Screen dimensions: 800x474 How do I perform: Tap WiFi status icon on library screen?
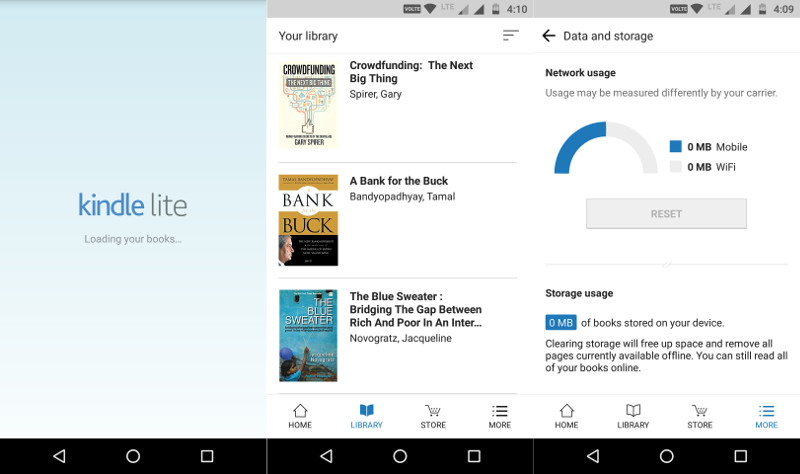tap(430, 9)
